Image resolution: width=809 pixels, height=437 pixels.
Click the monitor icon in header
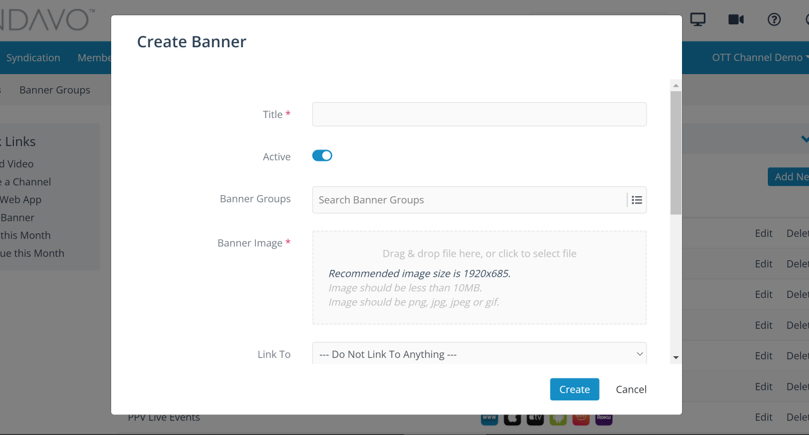pos(698,20)
